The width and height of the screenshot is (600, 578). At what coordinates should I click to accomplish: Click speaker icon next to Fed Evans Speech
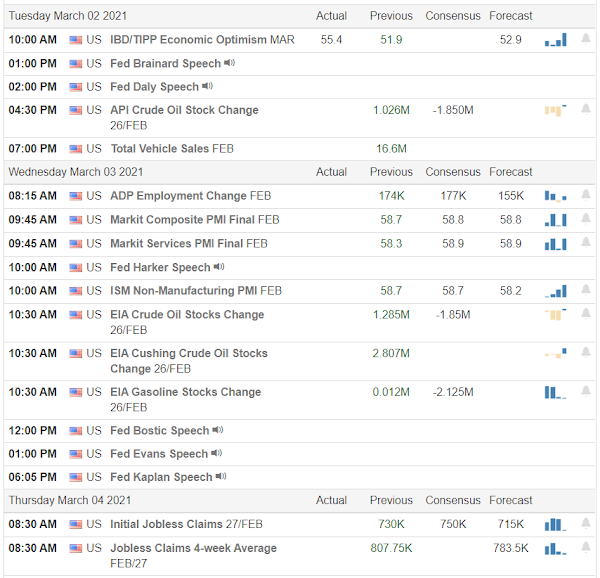pos(217,453)
